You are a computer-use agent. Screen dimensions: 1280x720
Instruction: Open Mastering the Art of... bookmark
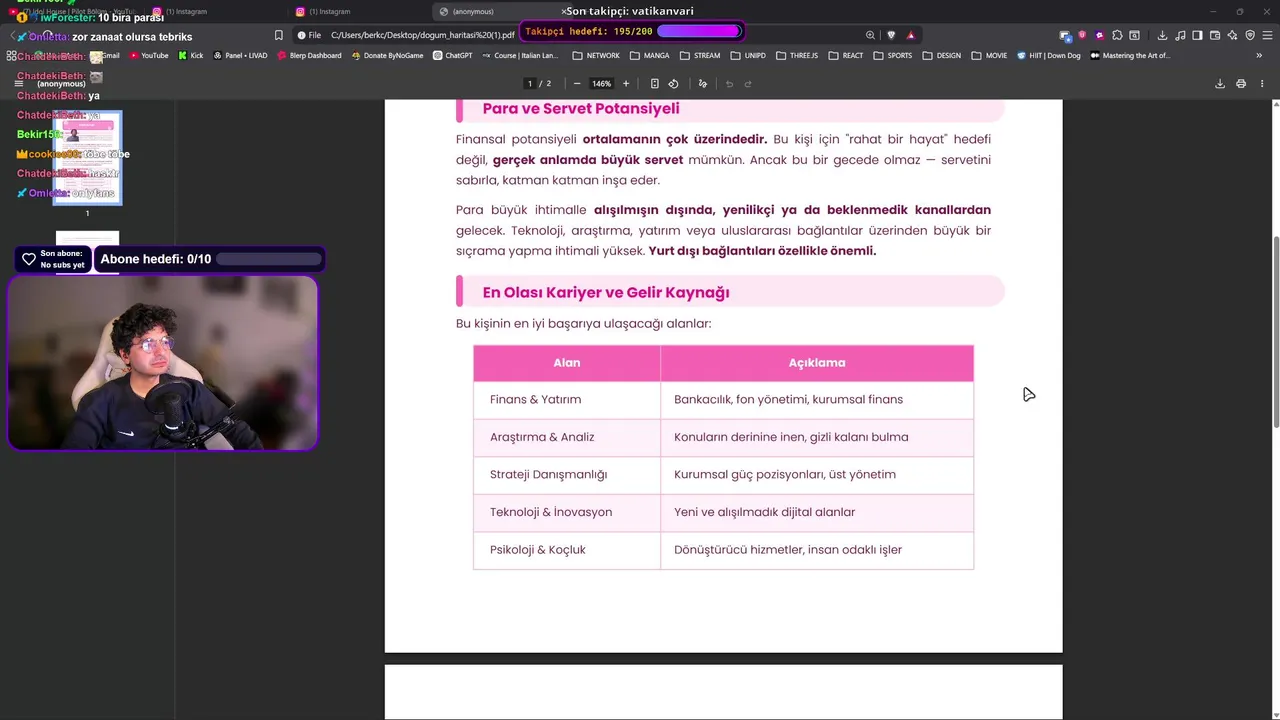(1130, 56)
